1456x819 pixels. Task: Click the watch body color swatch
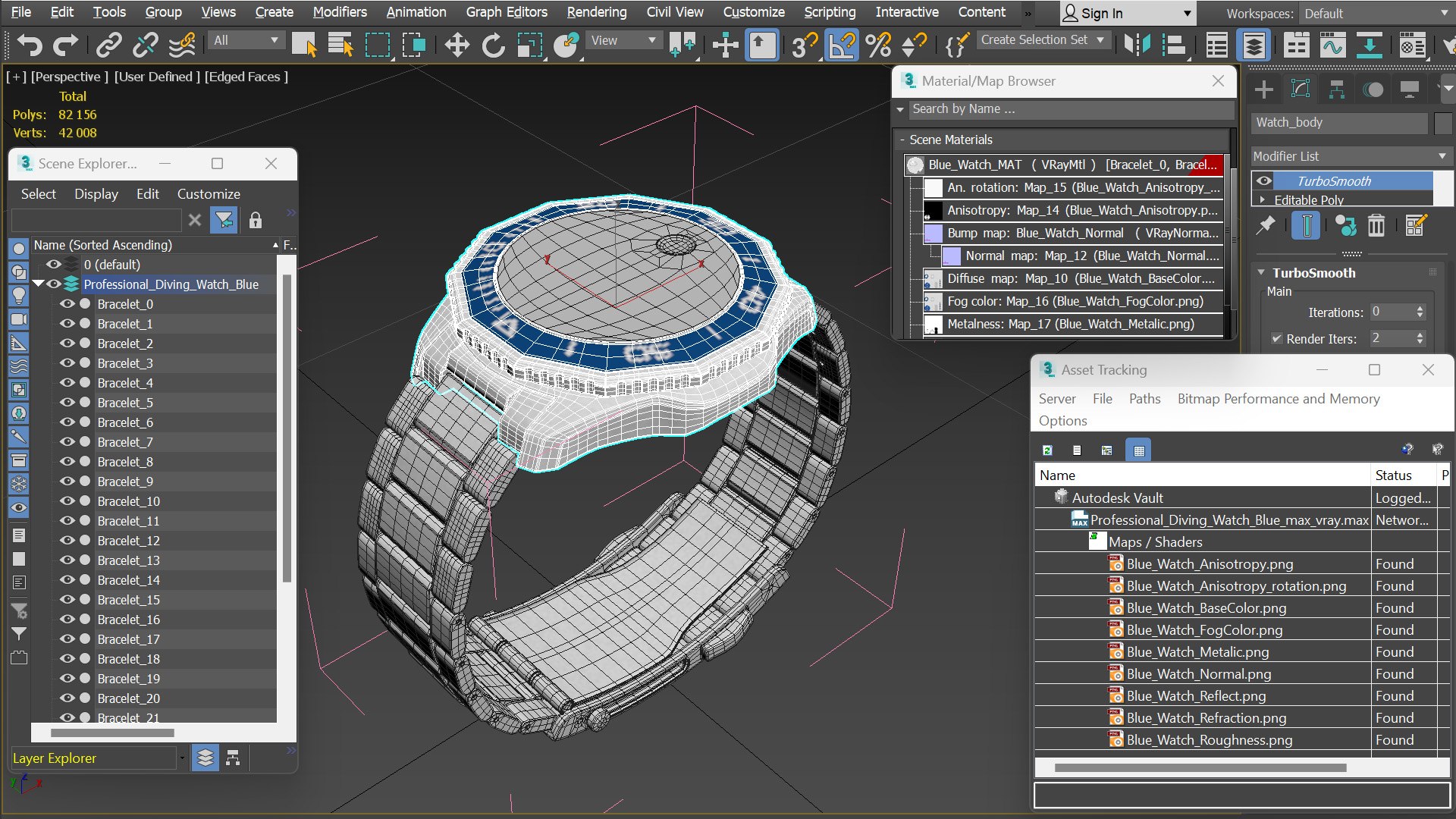click(x=1443, y=122)
